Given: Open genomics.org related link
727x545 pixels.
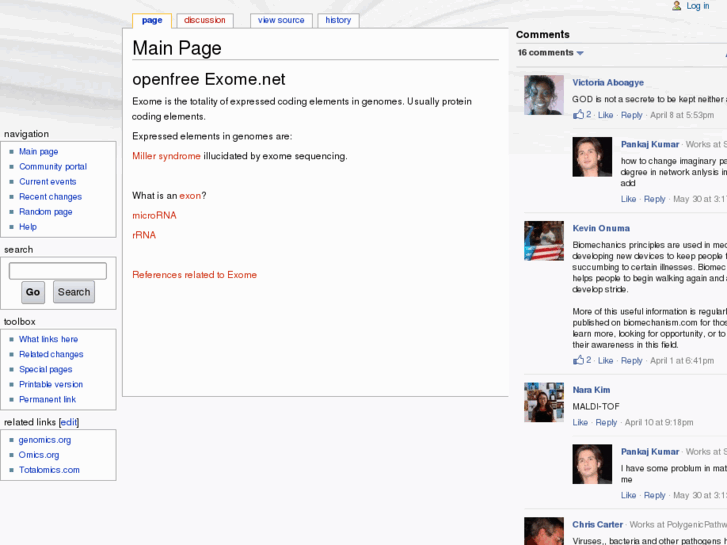Looking at the screenshot, I should coord(45,440).
